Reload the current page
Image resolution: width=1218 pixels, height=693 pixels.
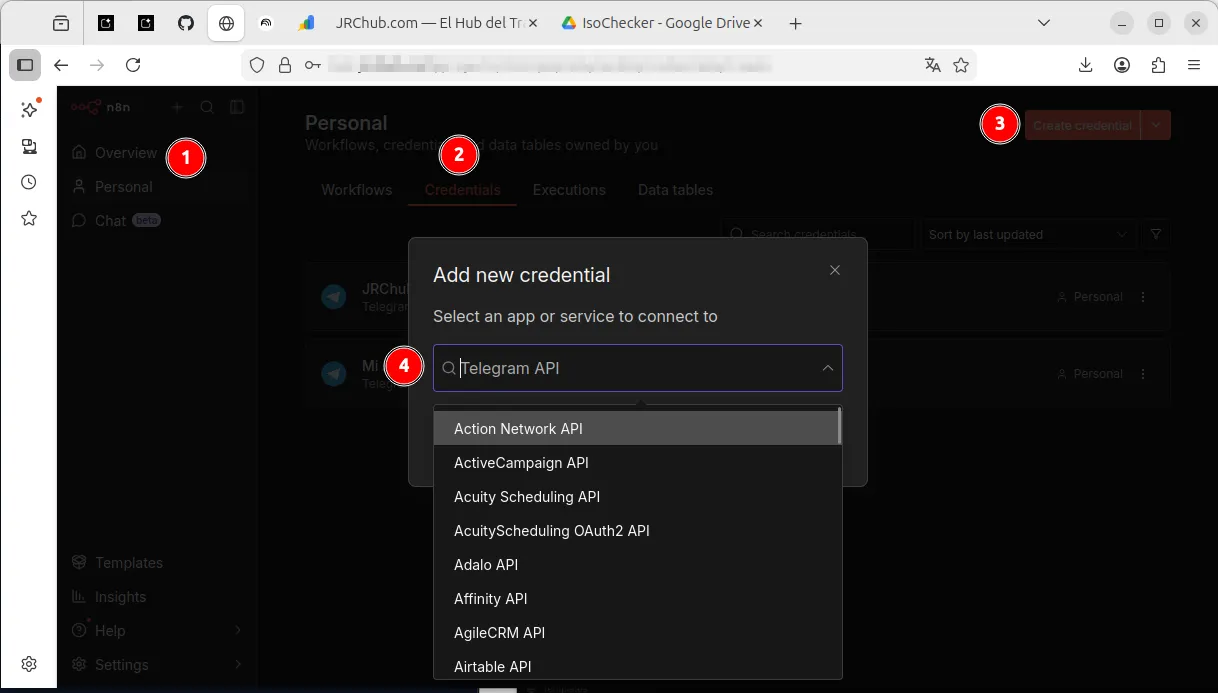pyautogui.click(x=133, y=65)
